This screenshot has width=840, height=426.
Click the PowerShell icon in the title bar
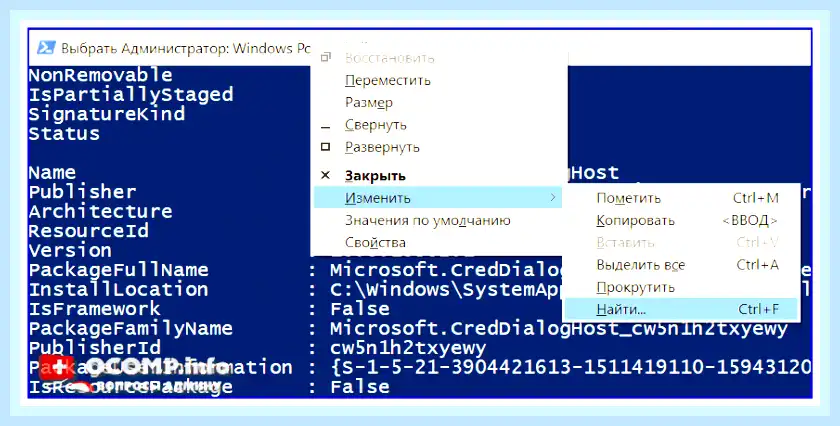click(46, 48)
